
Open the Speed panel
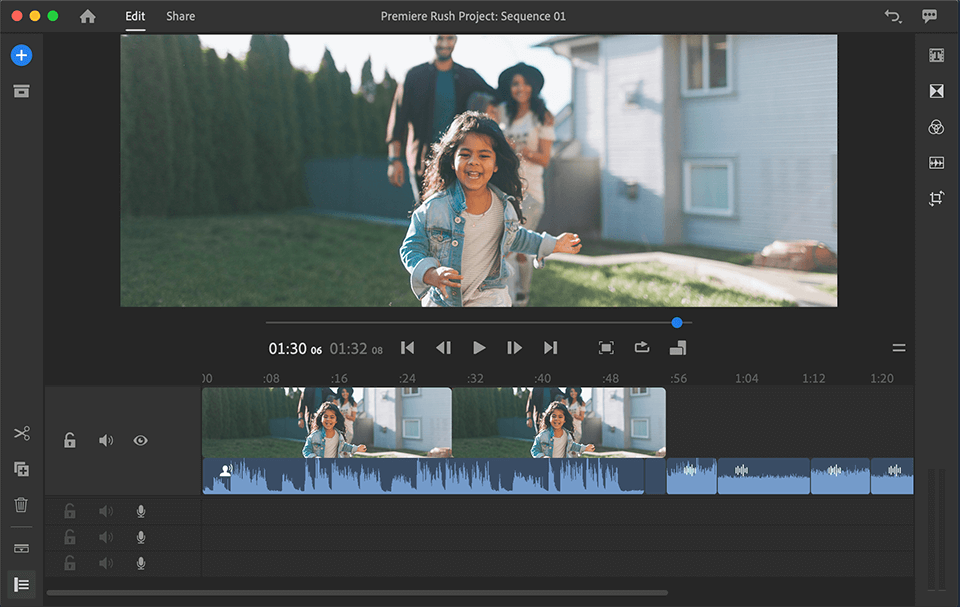[936, 162]
